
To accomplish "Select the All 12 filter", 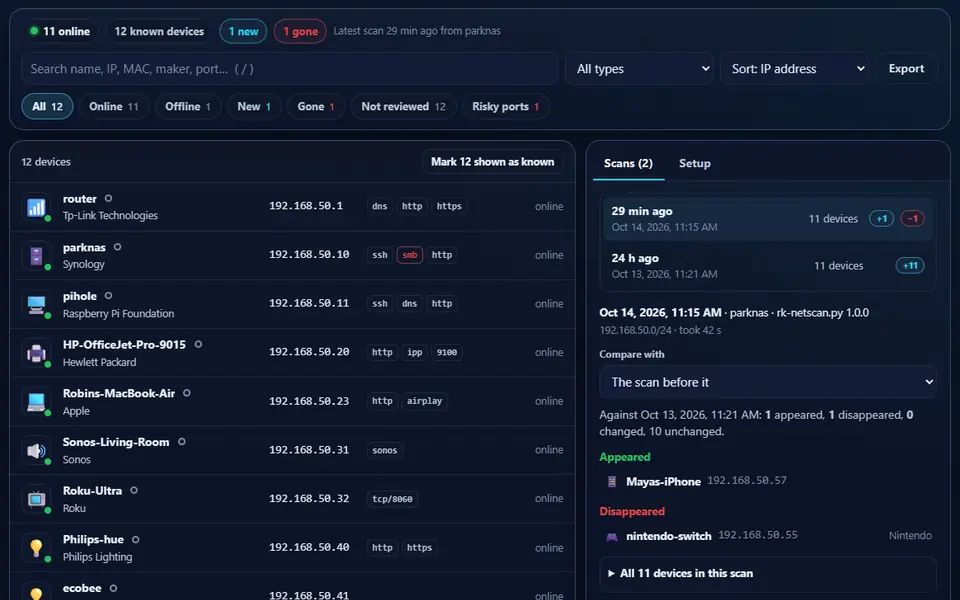I will (47, 107).
